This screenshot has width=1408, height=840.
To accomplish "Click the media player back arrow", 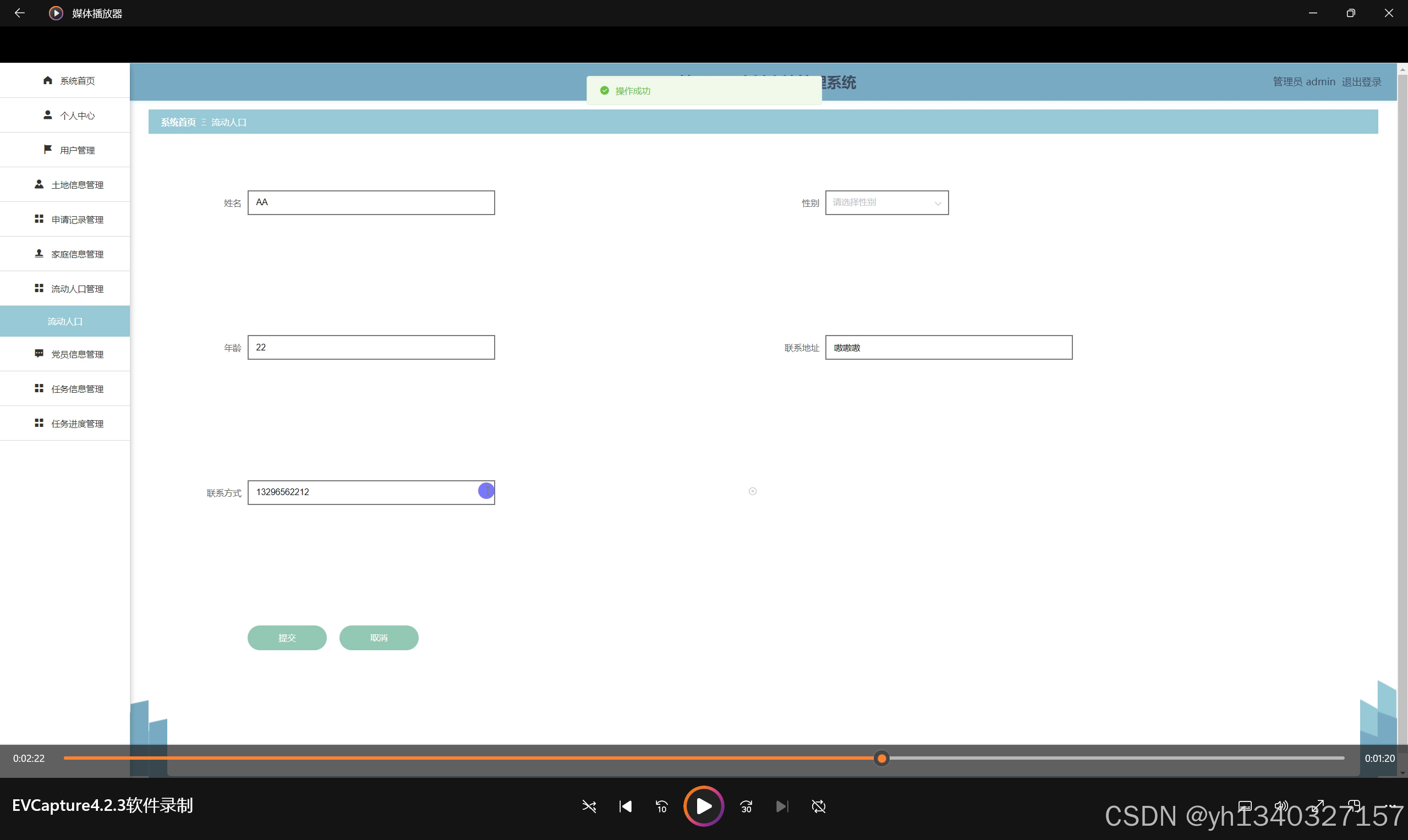I will (20, 13).
